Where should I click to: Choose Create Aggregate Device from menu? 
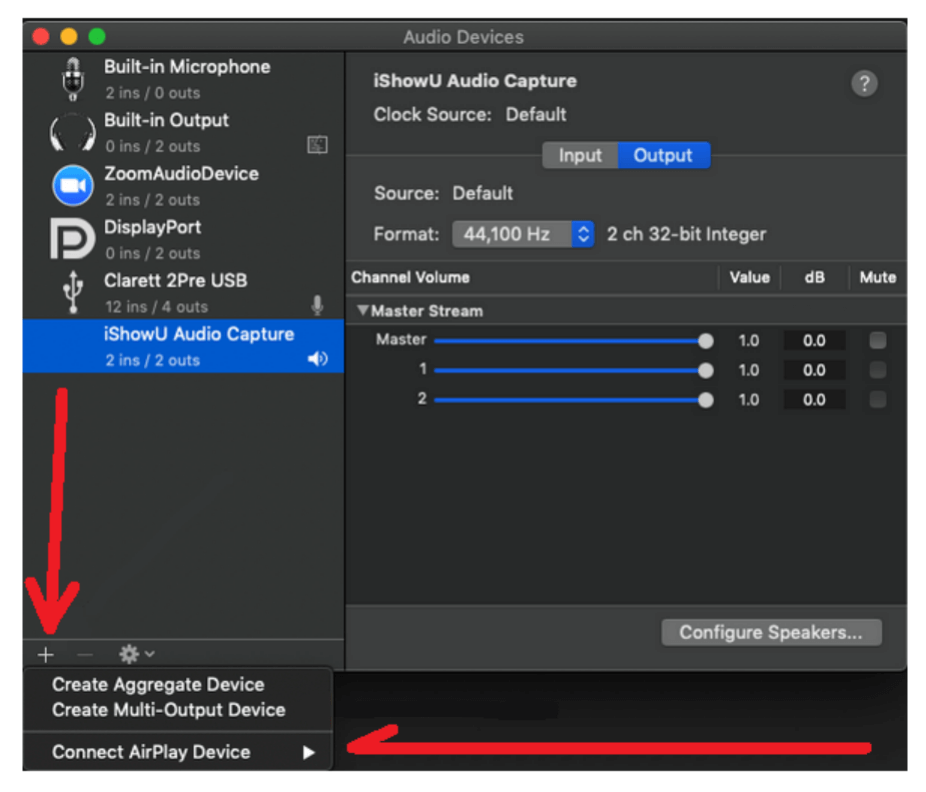click(x=178, y=685)
